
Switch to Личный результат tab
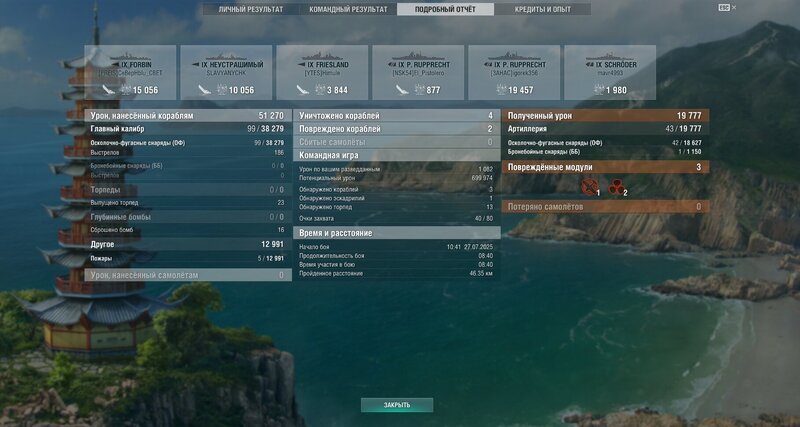[x=251, y=9]
